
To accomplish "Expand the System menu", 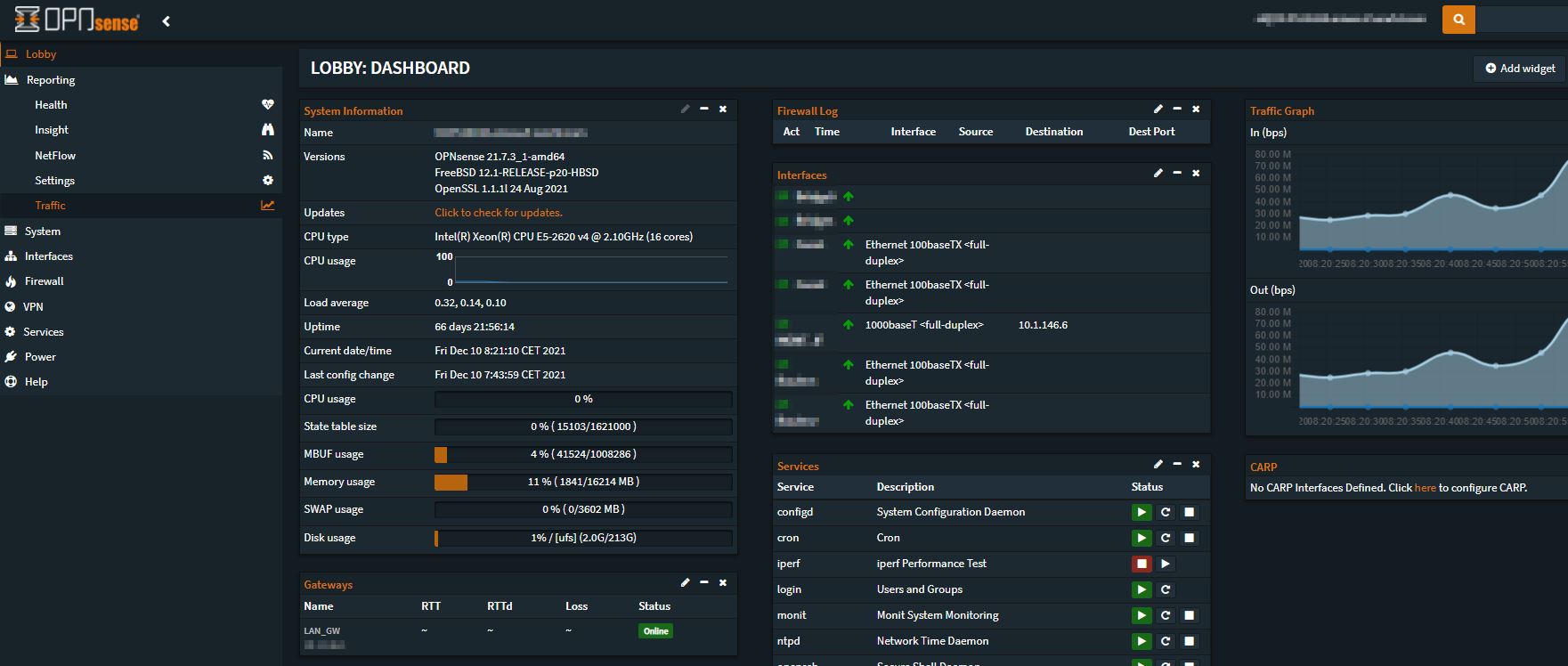I will coord(141,231).
